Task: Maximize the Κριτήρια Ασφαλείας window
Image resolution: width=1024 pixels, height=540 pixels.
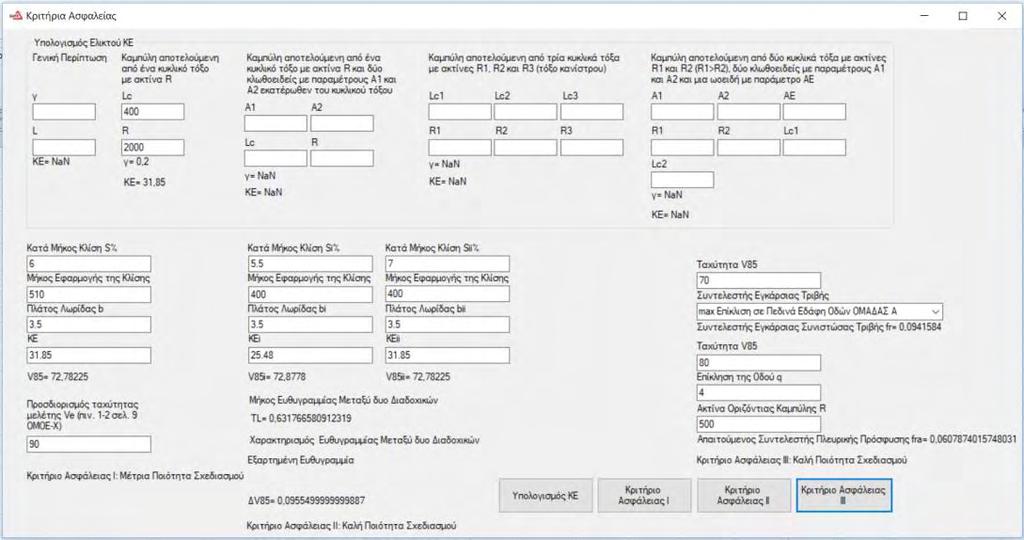Action: (963, 16)
